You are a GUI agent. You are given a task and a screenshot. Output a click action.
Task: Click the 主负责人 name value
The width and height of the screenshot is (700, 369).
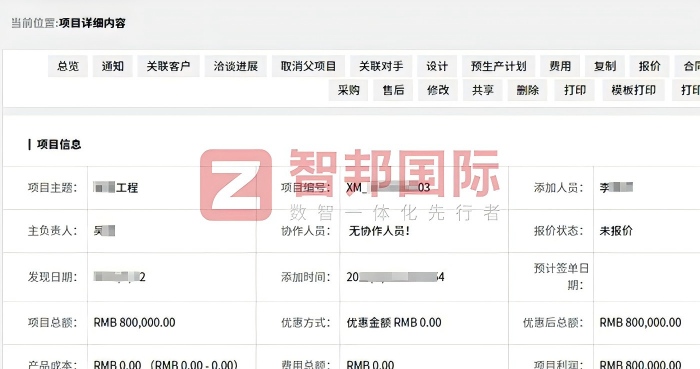104,231
